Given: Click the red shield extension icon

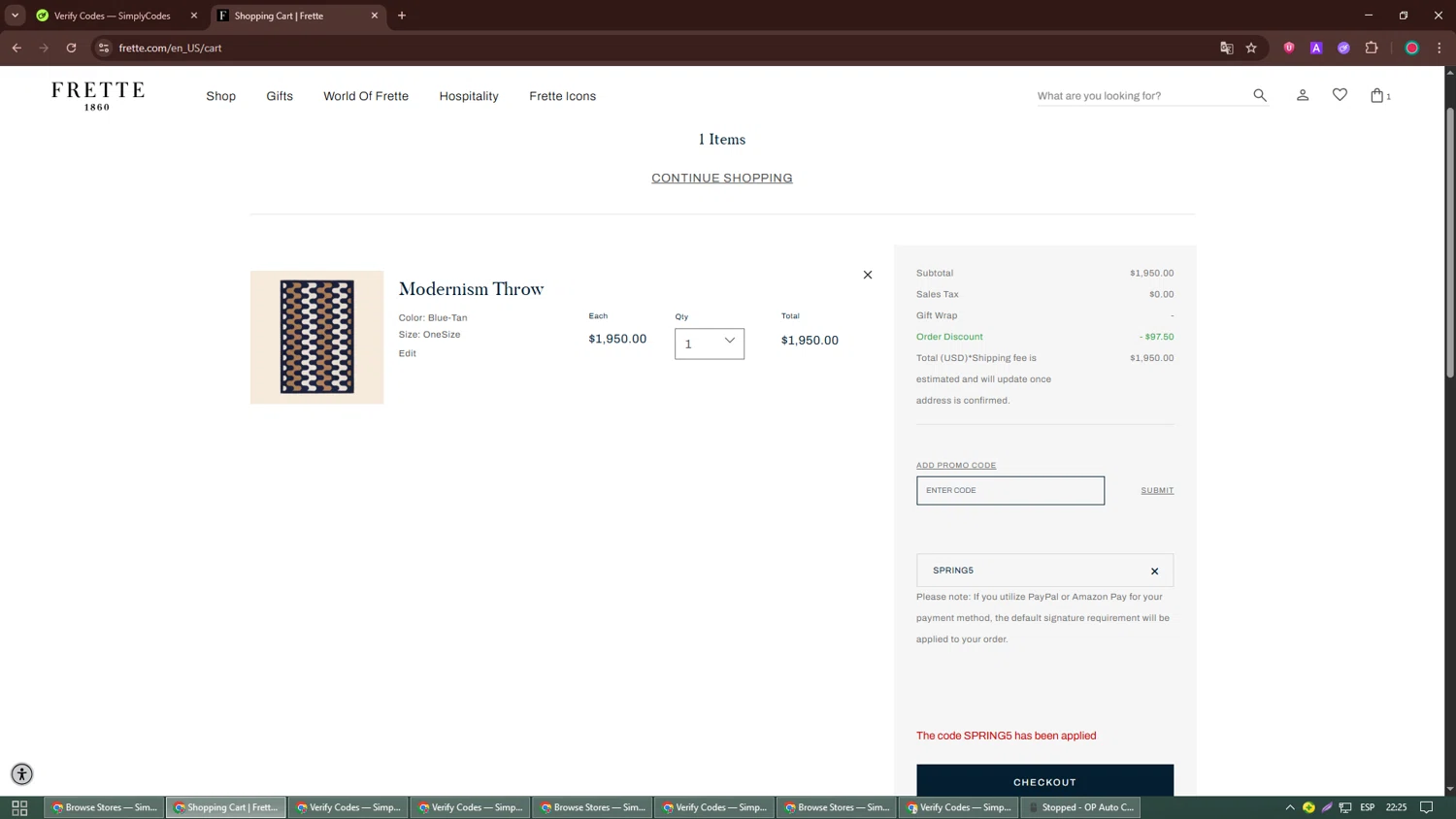Looking at the screenshot, I should click(x=1289, y=48).
